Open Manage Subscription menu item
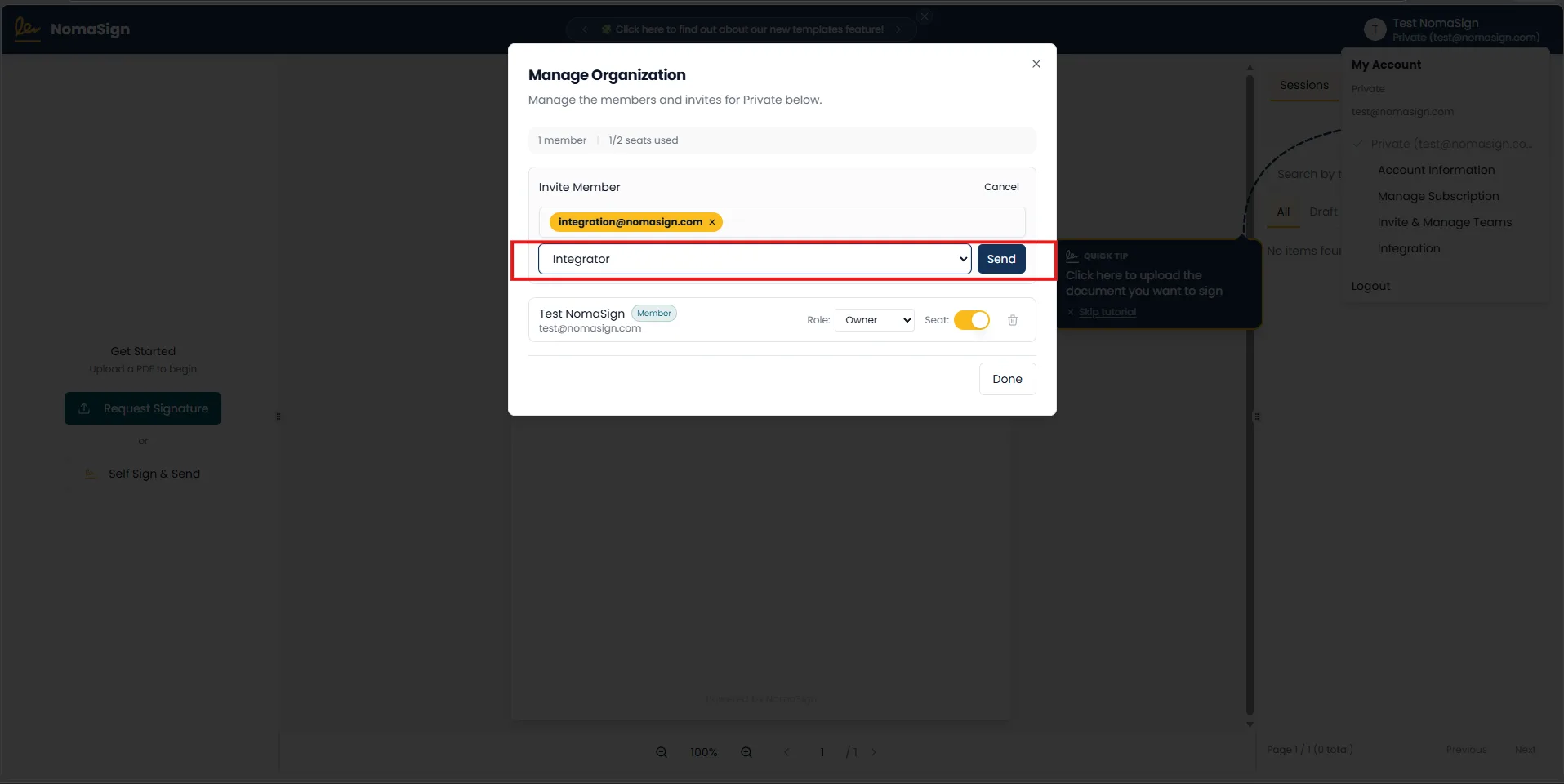1564x784 pixels. (1438, 196)
